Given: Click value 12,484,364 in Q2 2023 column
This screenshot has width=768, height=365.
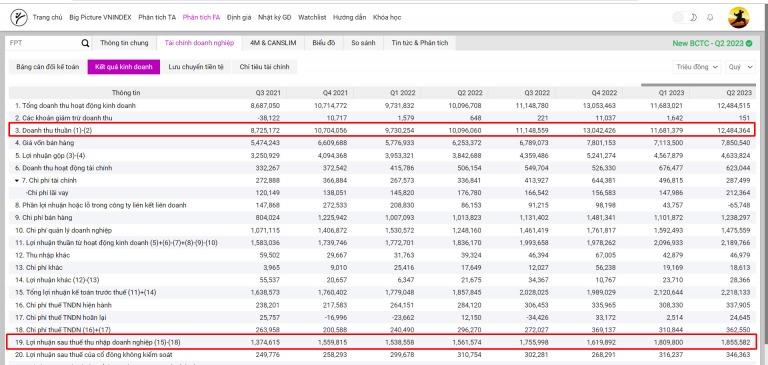Looking at the screenshot, I should click(x=735, y=130).
